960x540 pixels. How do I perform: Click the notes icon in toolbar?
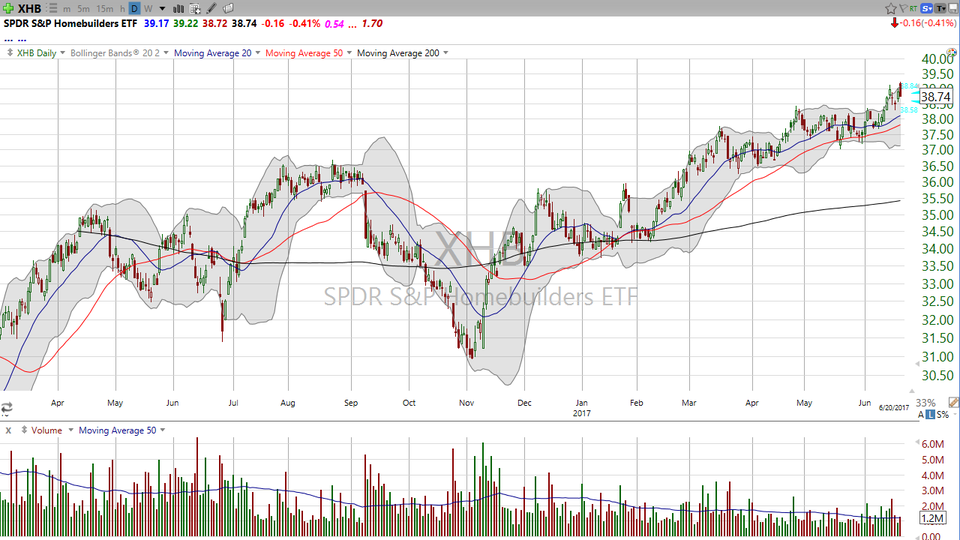[x=228, y=9]
